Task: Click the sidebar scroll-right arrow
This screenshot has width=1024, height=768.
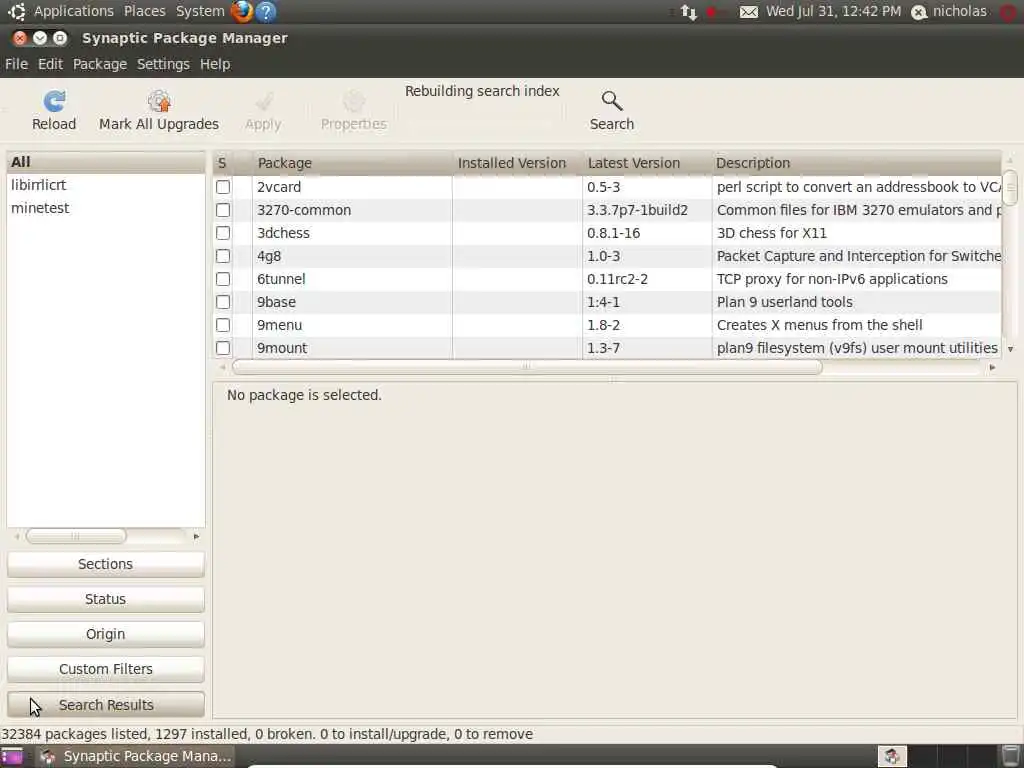Action: tap(196, 536)
